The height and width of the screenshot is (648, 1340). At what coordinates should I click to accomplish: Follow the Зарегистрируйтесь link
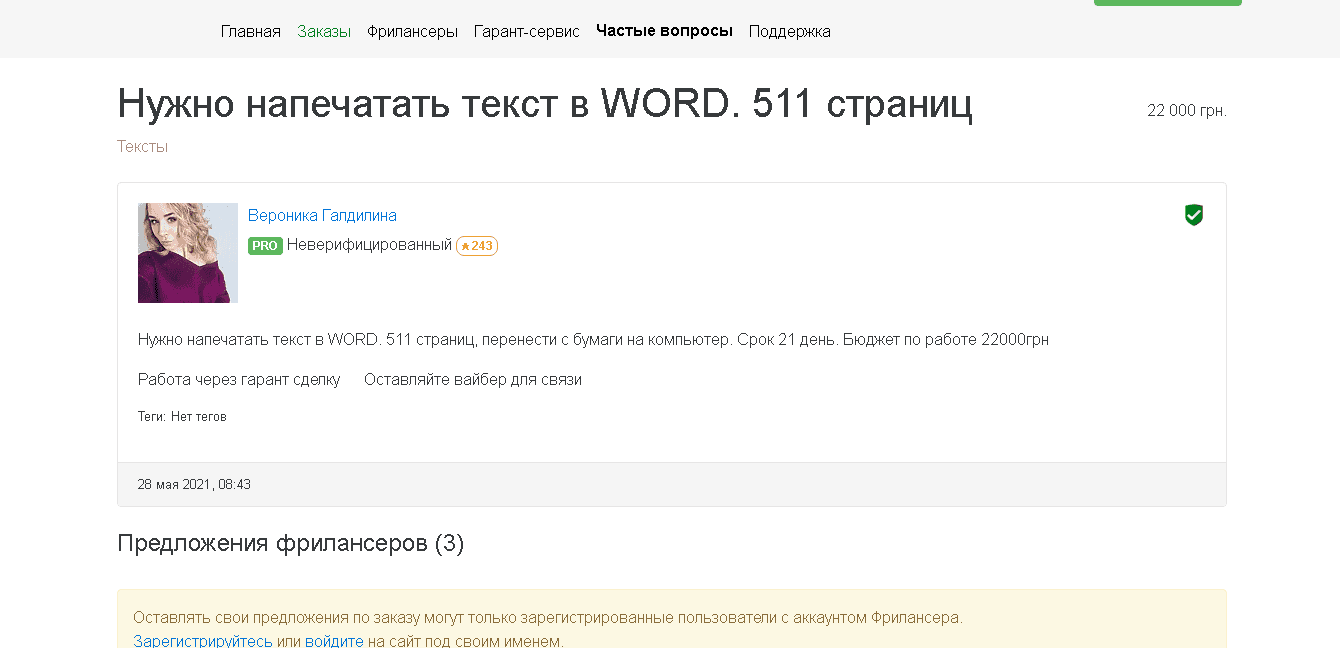[203, 640]
